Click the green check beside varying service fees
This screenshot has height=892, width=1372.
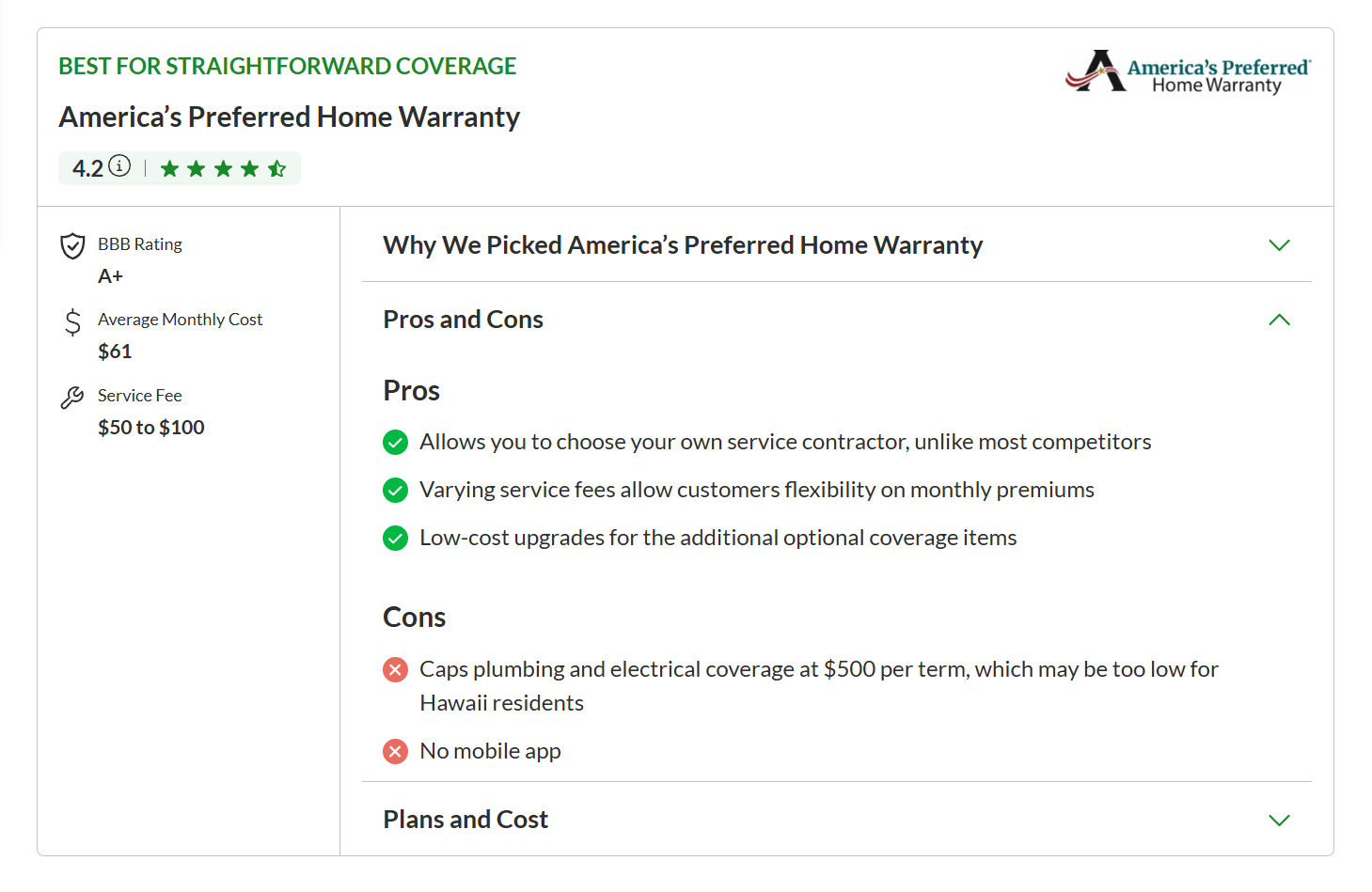click(396, 490)
